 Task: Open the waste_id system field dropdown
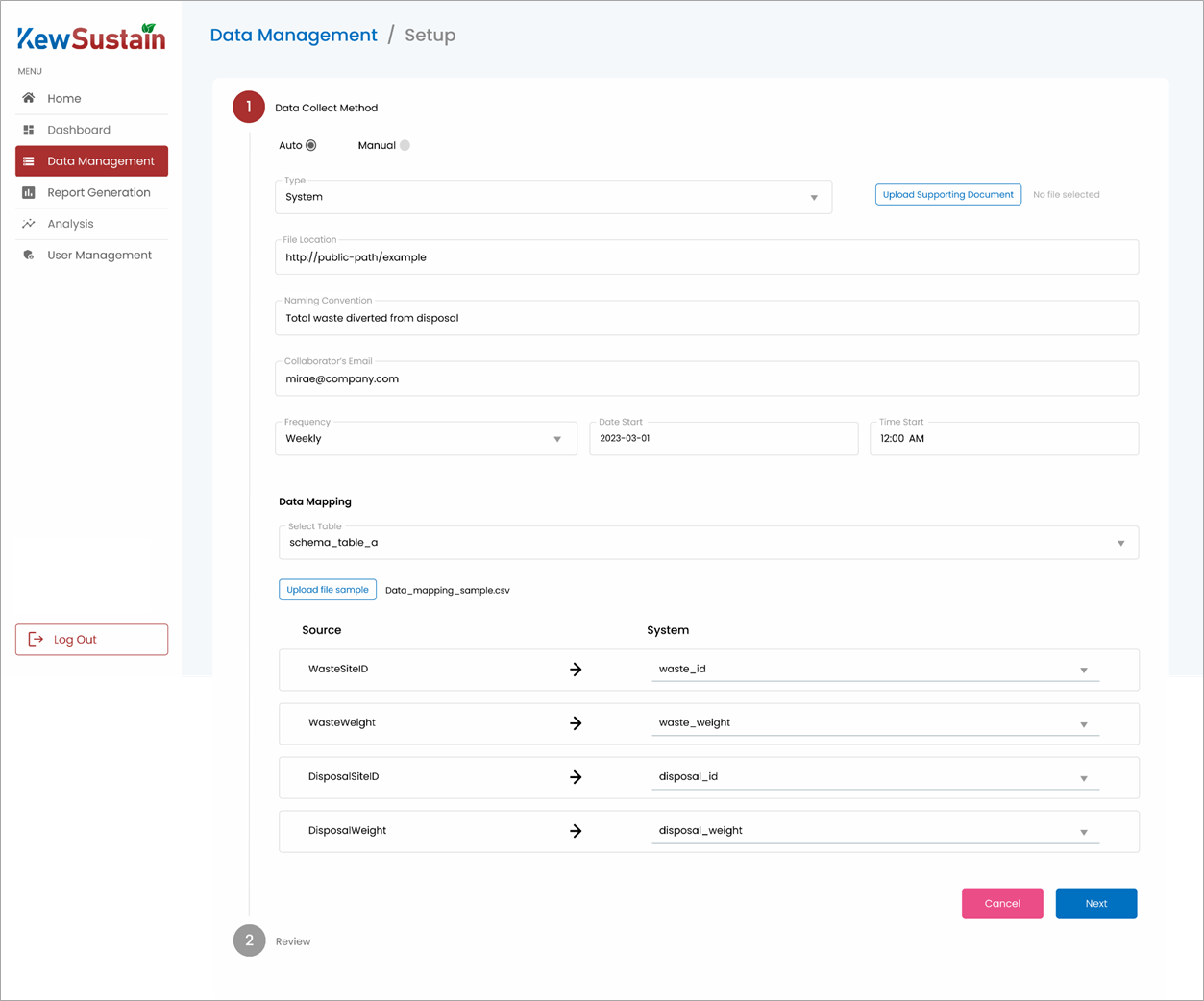pyautogui.click(x=875, y=670)
